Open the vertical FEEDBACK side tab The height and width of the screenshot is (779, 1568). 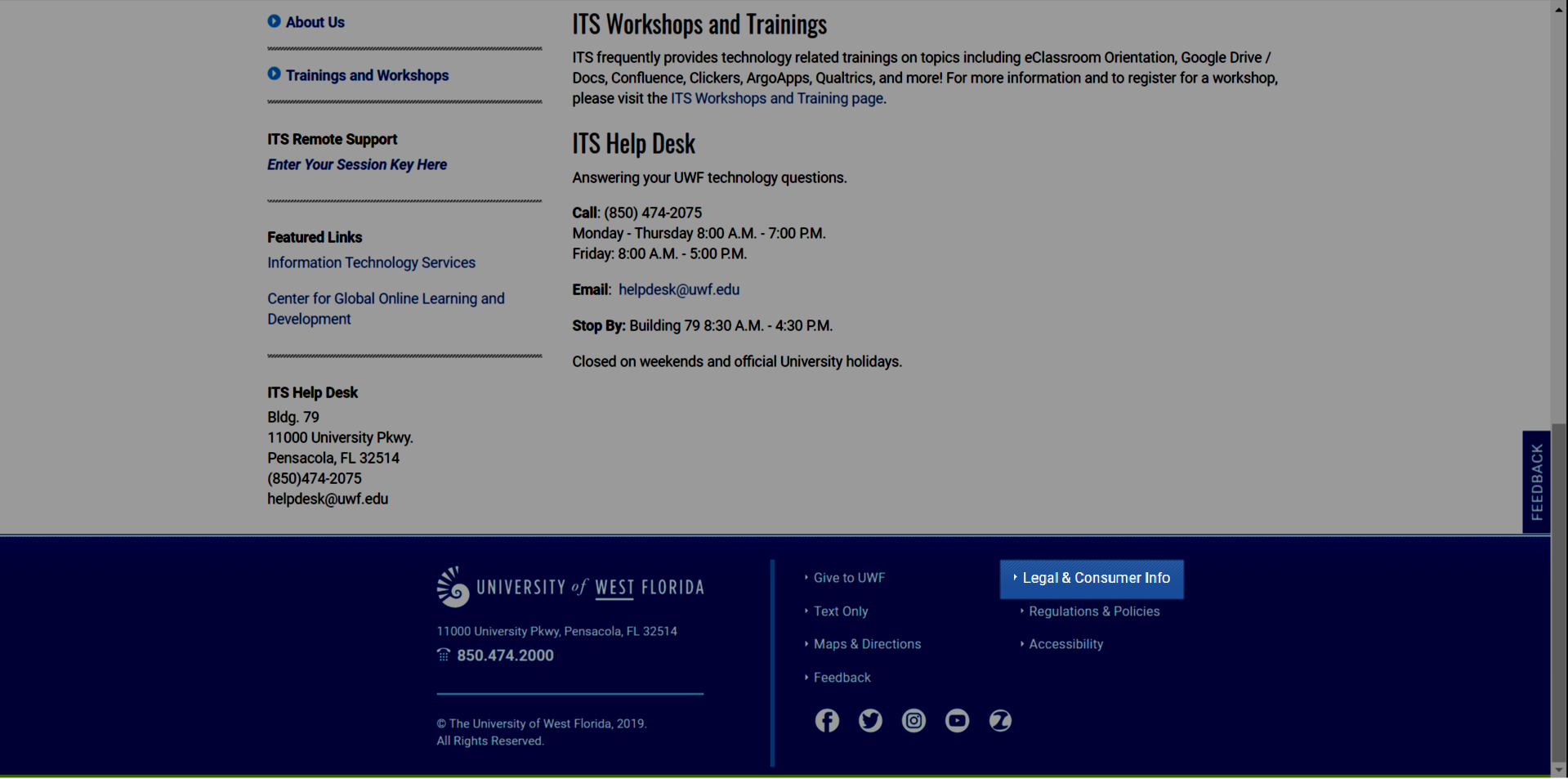[x=1536, y=482]
